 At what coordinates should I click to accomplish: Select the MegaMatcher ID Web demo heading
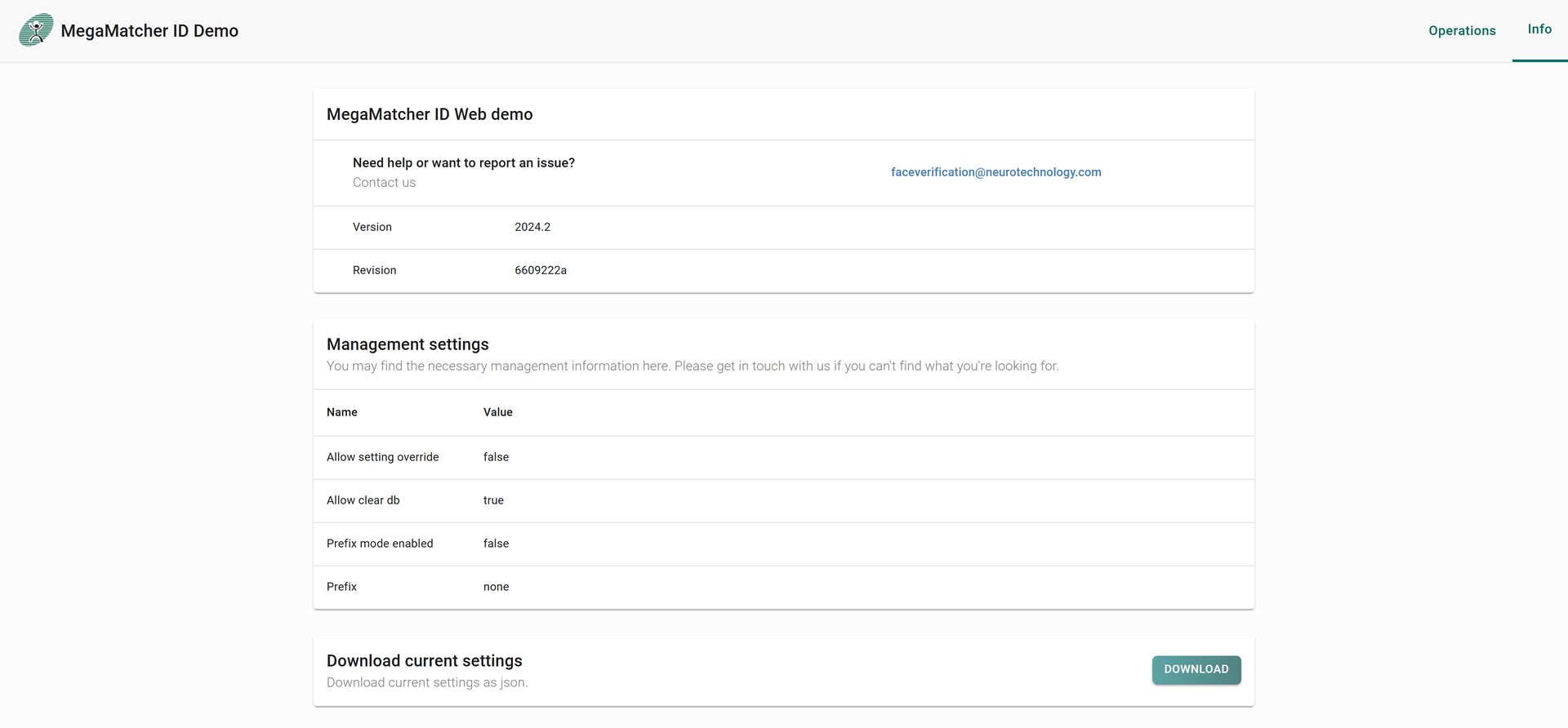[x=430, y=114]
